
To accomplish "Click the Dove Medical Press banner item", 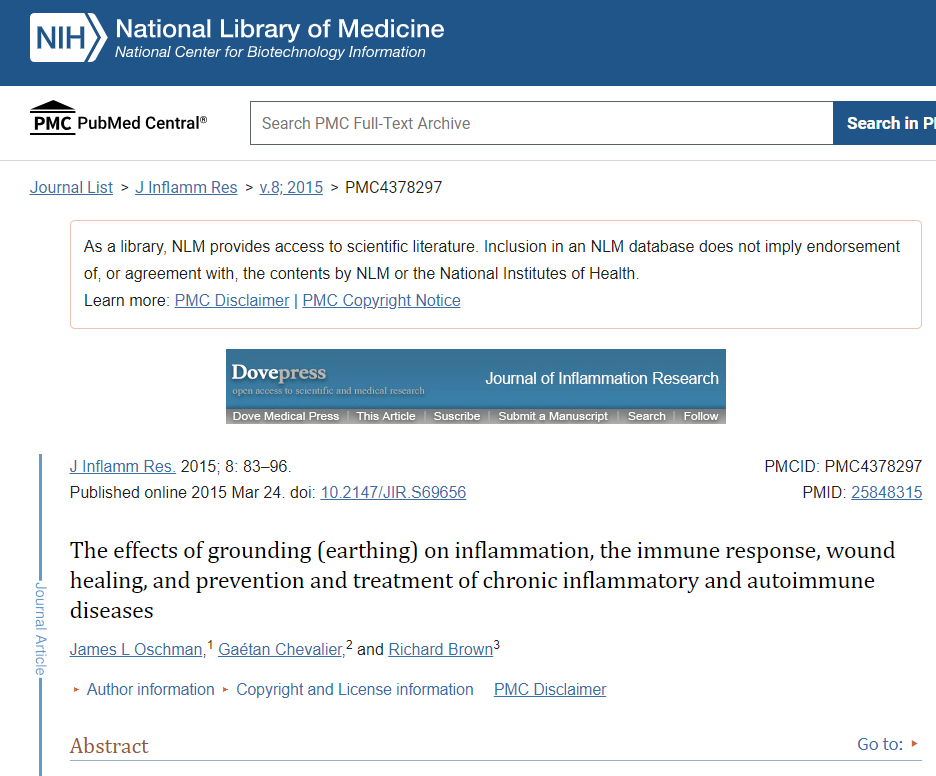I will tap(285, 416).
